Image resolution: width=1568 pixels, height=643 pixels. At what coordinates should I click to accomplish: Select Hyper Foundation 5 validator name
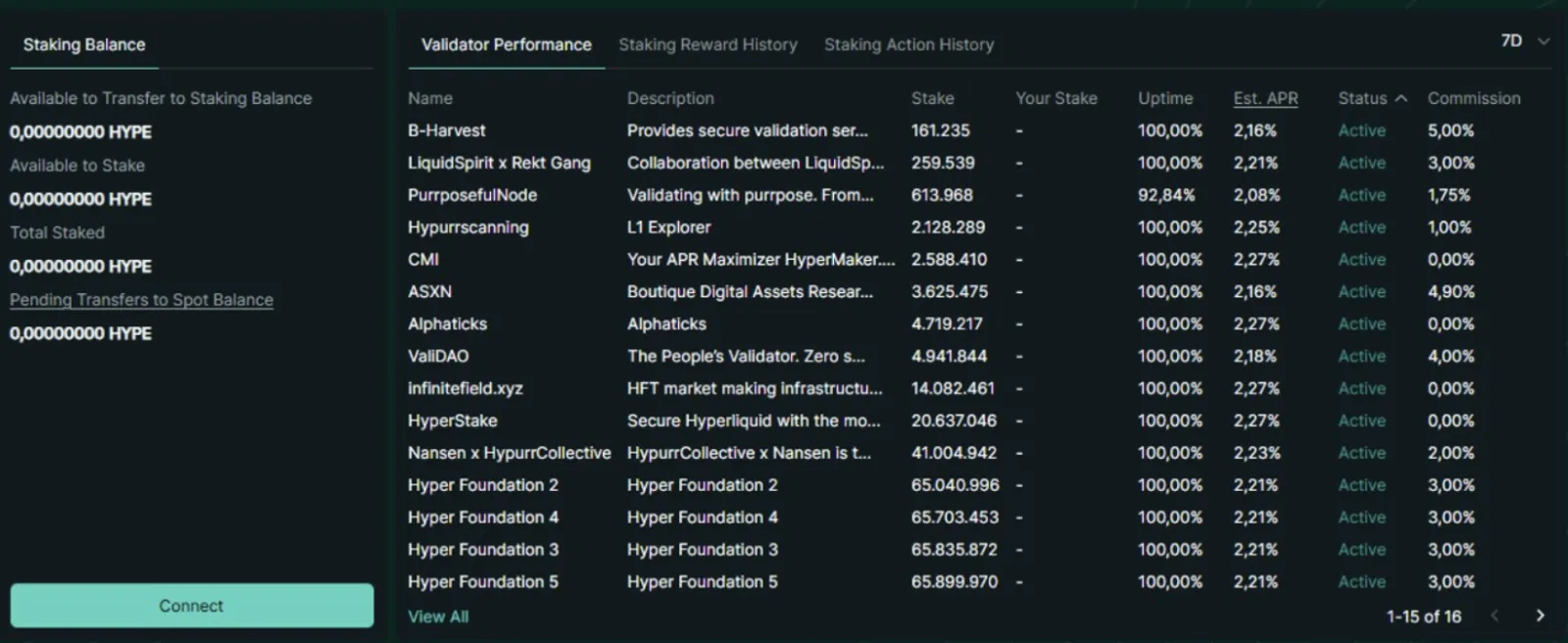(x=483, y=582)
